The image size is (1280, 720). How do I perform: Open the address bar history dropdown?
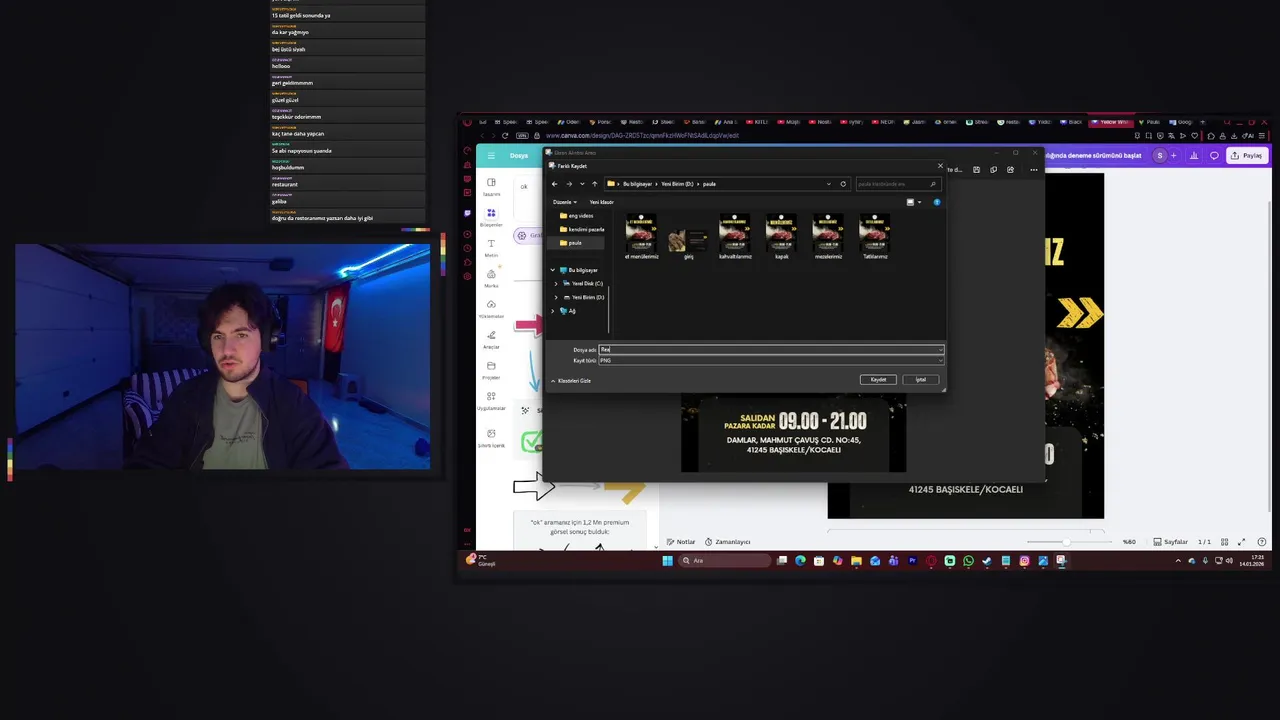[828, 184]
